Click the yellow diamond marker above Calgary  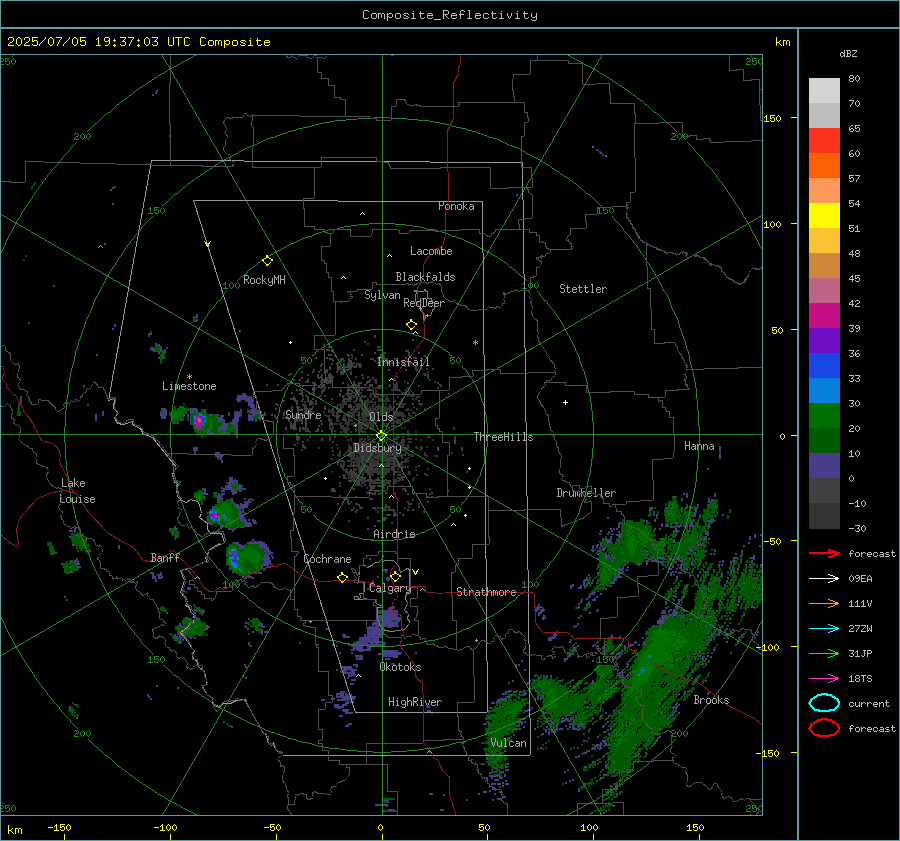[x=395, y=576]
